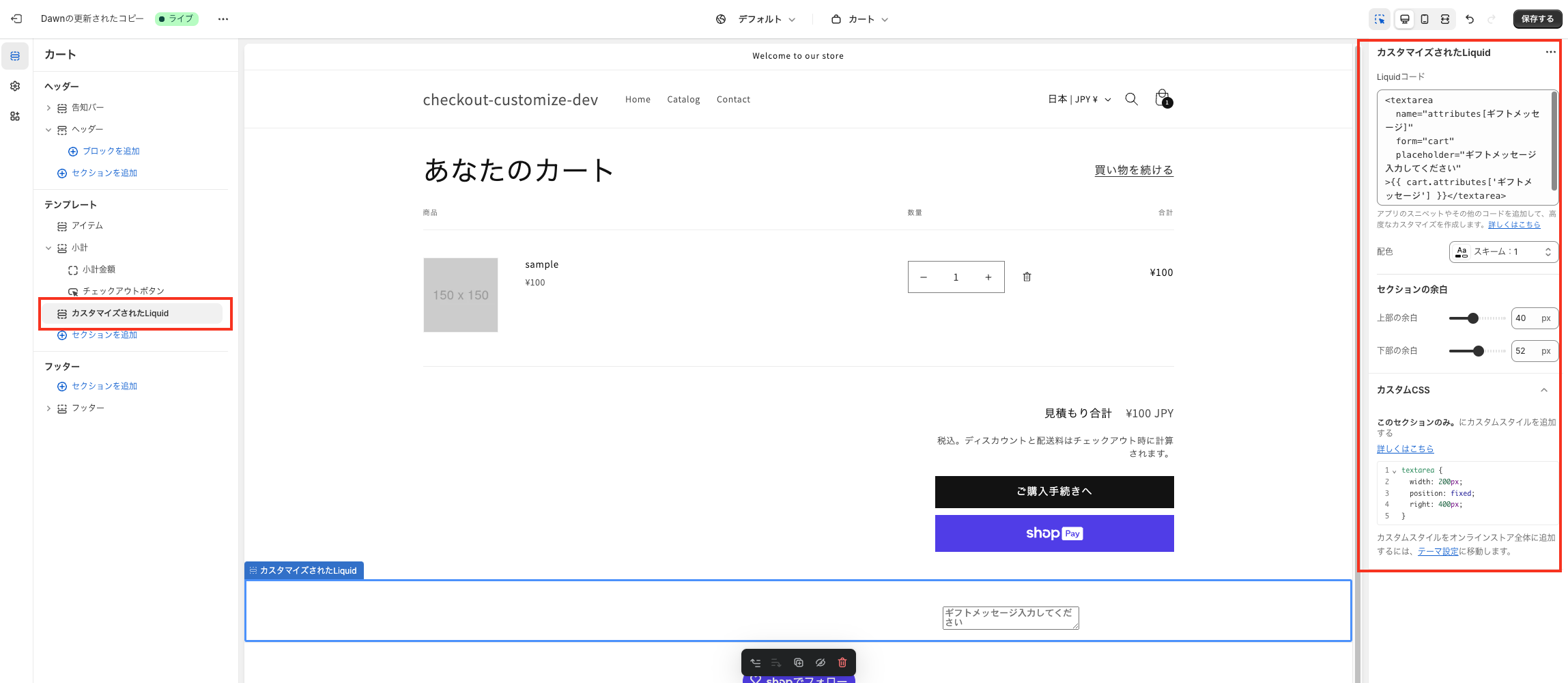Image resolution: width=1568 pixels, height=683 pixels.
Task: Click the 保存する button
Action: click(x=1537, y=19)
